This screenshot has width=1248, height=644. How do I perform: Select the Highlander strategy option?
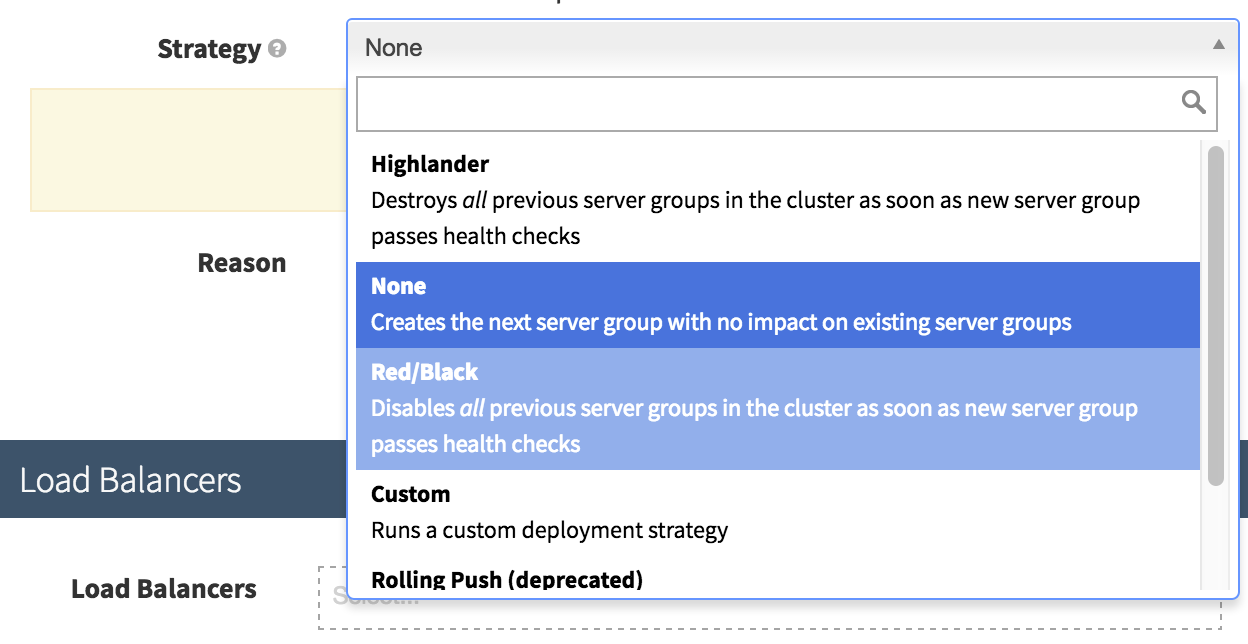click(x=430, y=164)
